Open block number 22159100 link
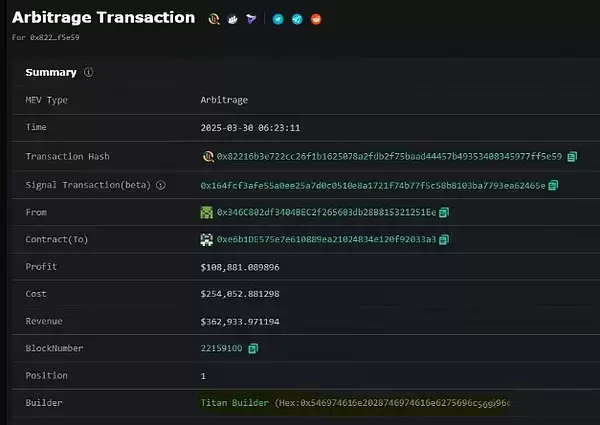600x425 pixels. click(222, 348)
